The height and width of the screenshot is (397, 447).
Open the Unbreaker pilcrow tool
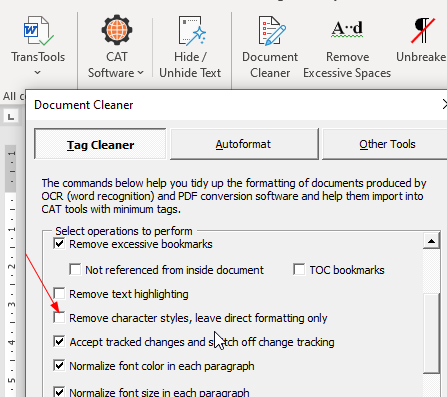coord(422,30)
